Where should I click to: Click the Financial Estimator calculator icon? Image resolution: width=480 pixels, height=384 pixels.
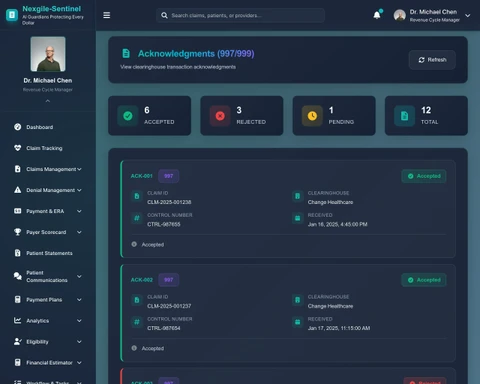coord(18,362)
